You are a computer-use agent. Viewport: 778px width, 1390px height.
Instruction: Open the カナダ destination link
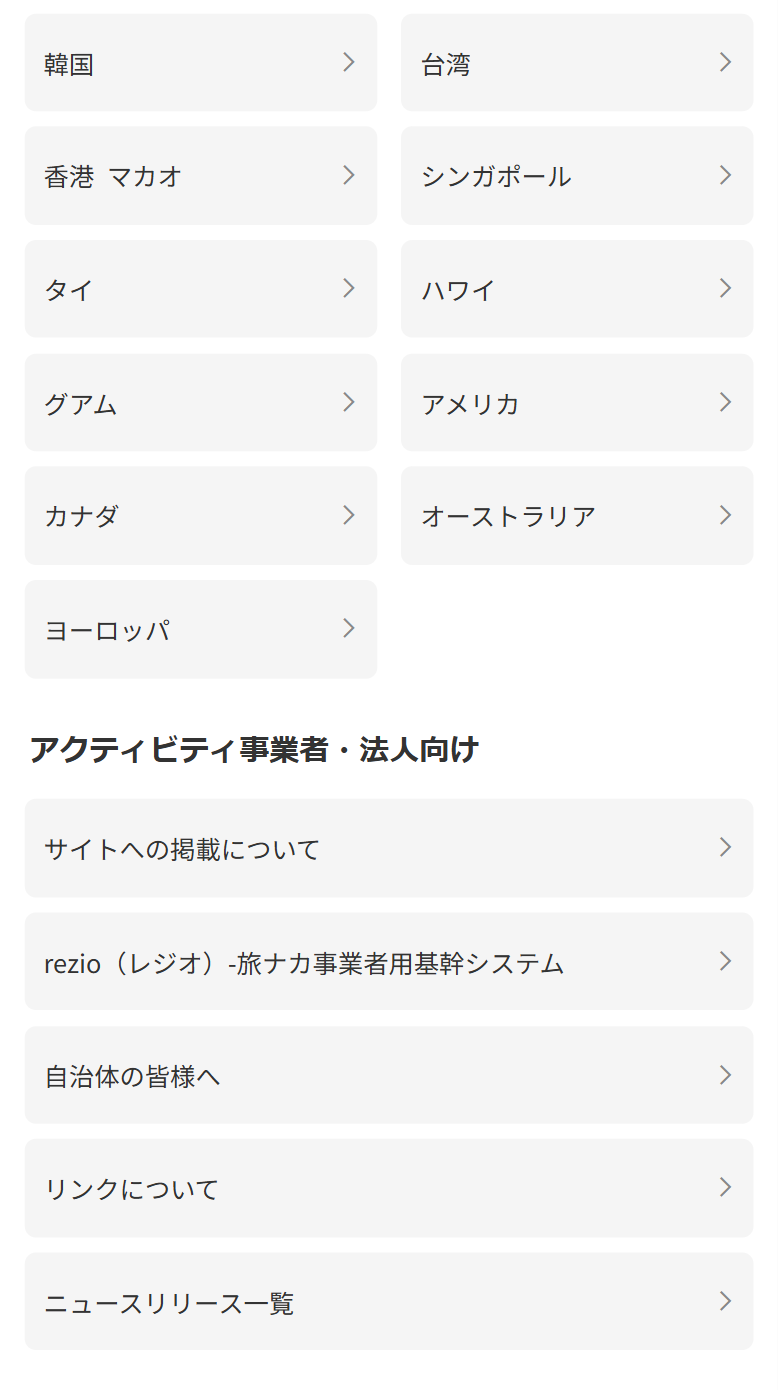point(200,516)
